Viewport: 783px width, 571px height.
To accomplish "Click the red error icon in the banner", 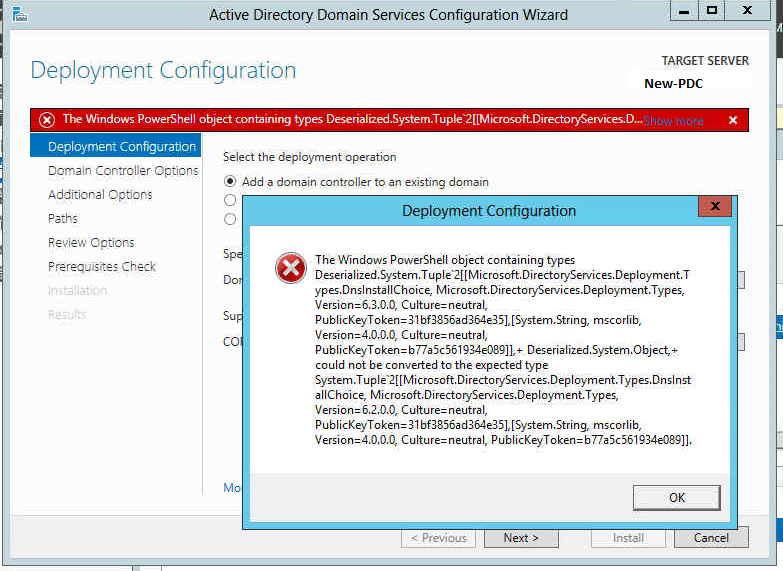I will pos(47,120).
